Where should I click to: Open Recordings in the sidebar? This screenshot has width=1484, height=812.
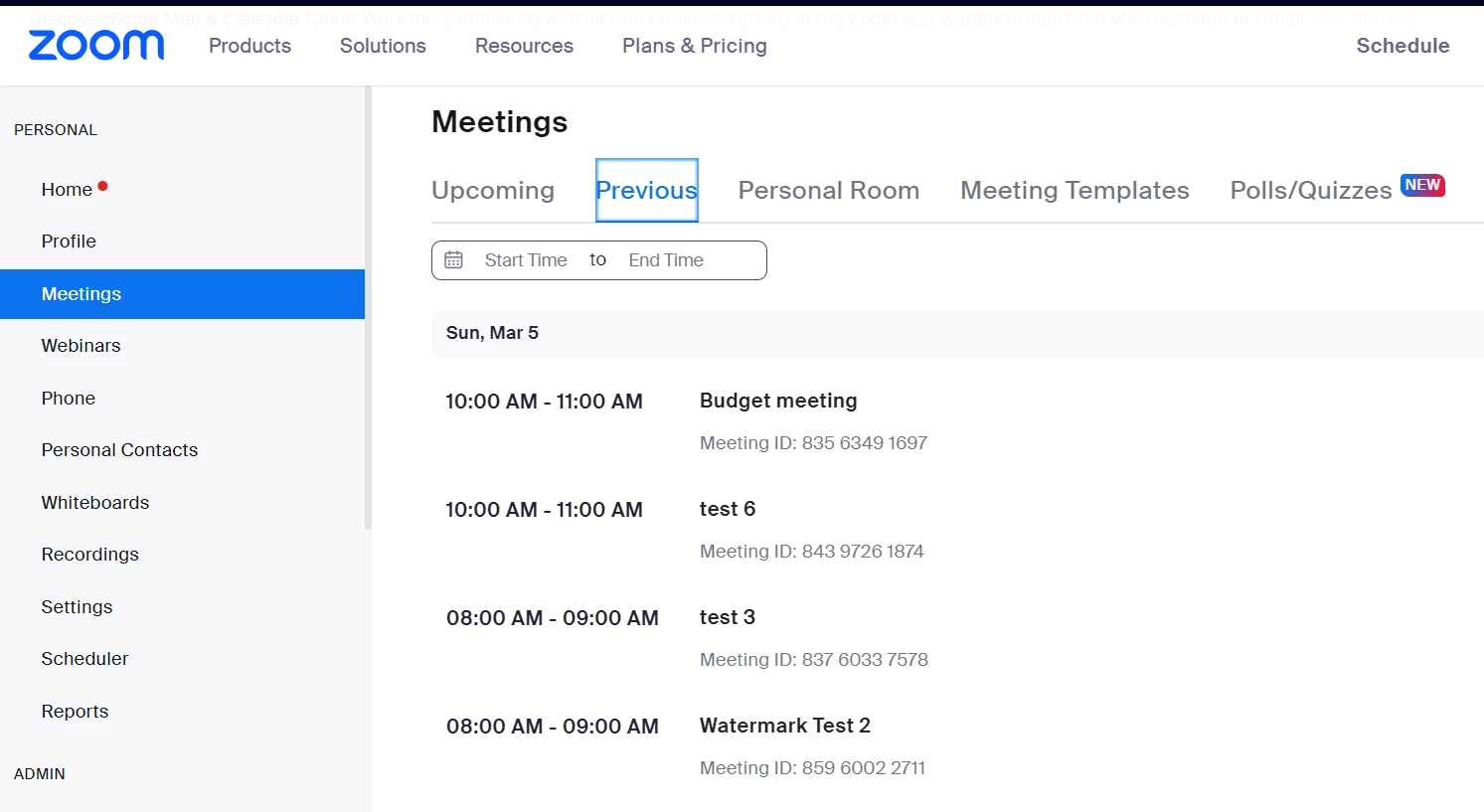click(89, 555)
